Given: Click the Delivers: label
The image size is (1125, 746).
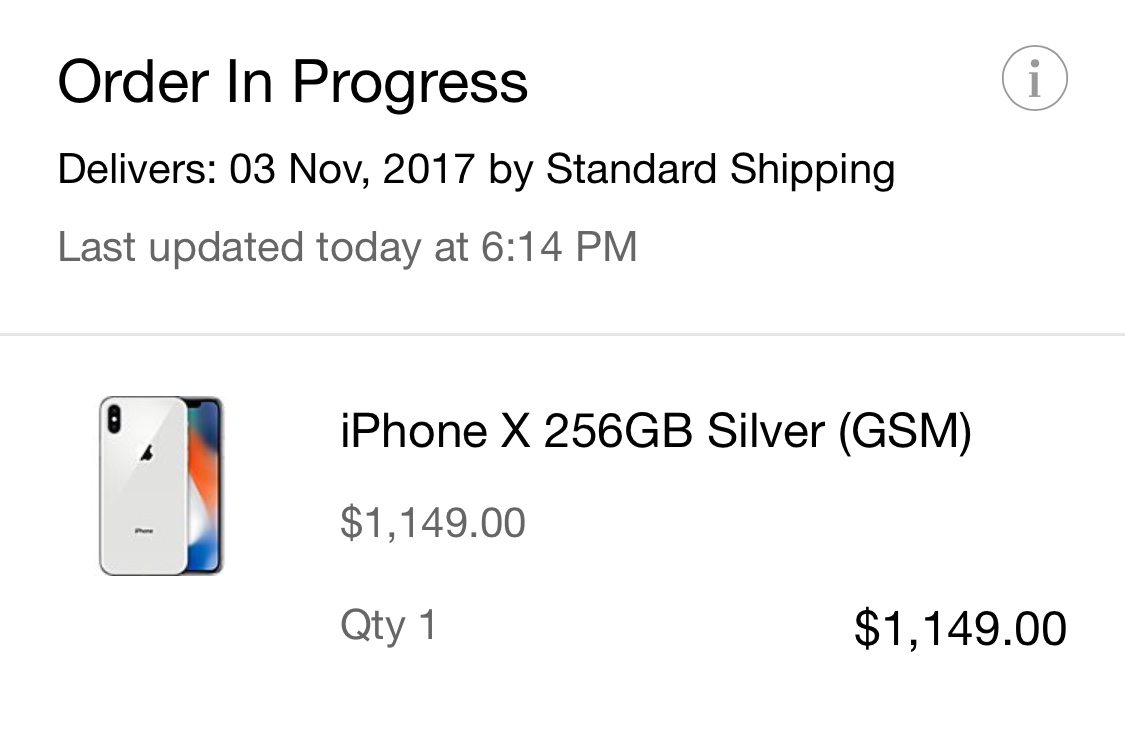Looking at the screenshot, I should (x=137, y=169).
